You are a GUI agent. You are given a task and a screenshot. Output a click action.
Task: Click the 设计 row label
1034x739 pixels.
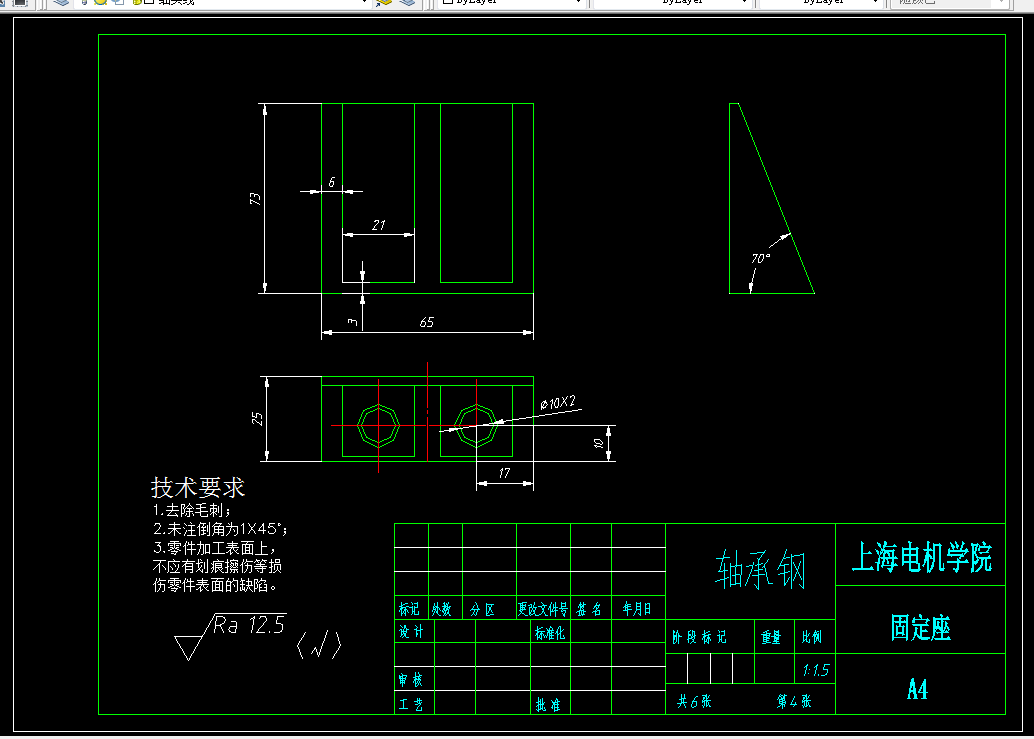[411, 632]
